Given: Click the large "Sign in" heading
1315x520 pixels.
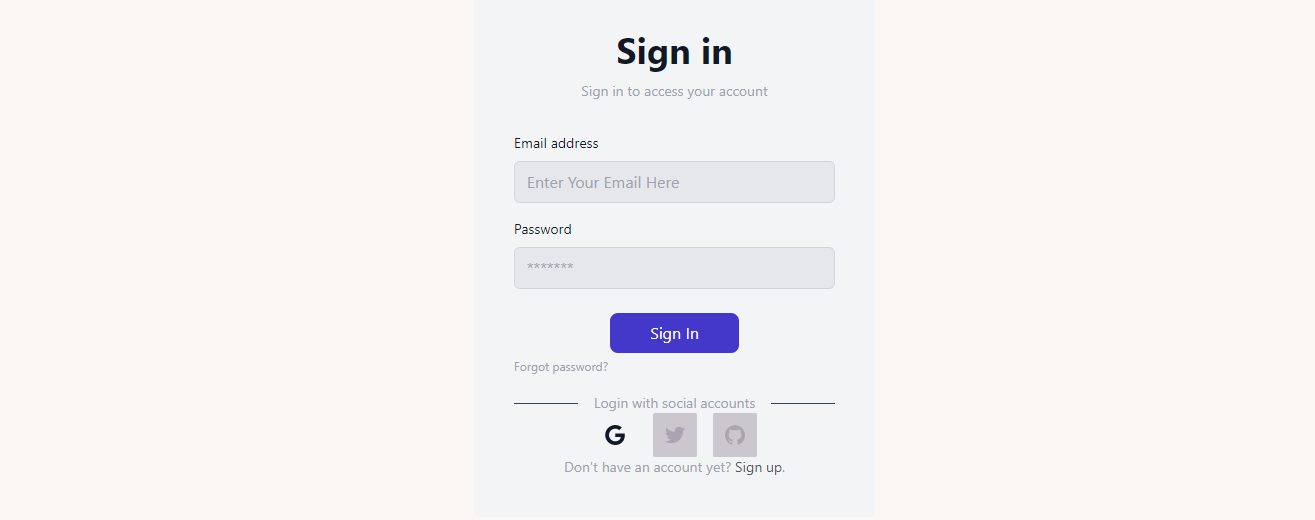Looking at the screenshot, I should 674,52.
